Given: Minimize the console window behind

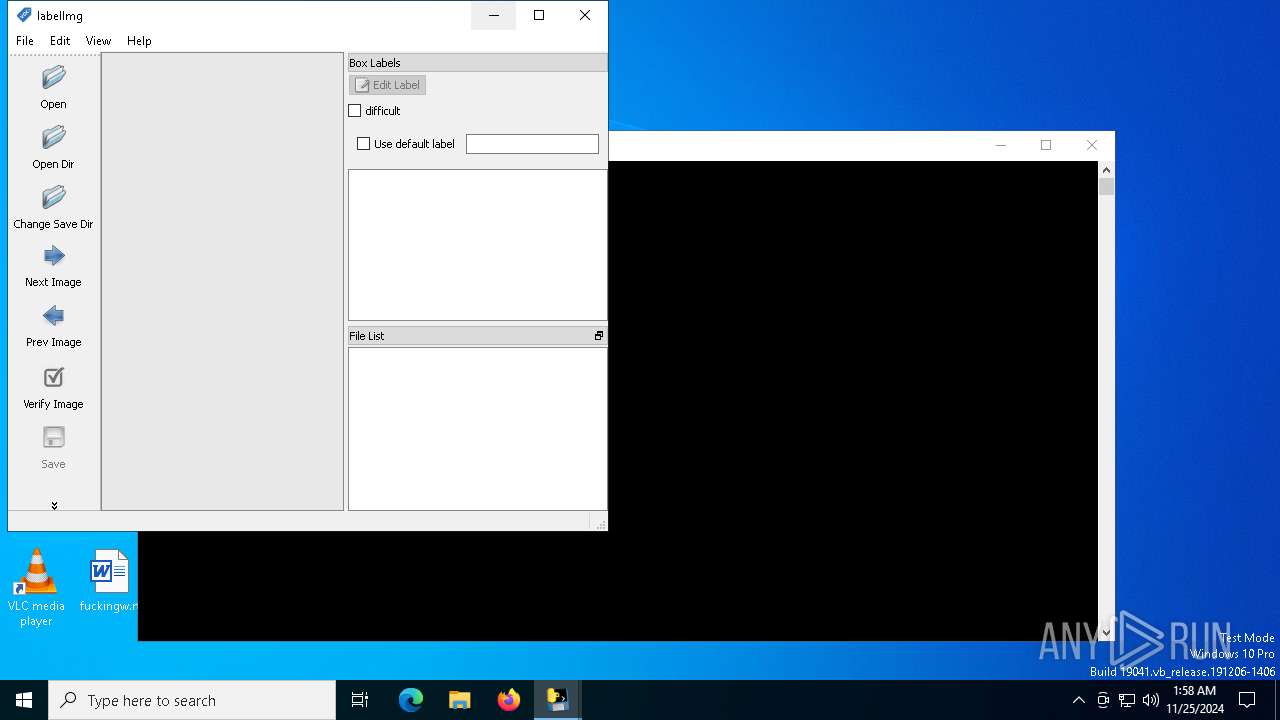Looking at the screenshot, I should pyautogui.click(x=1000, y=145).
